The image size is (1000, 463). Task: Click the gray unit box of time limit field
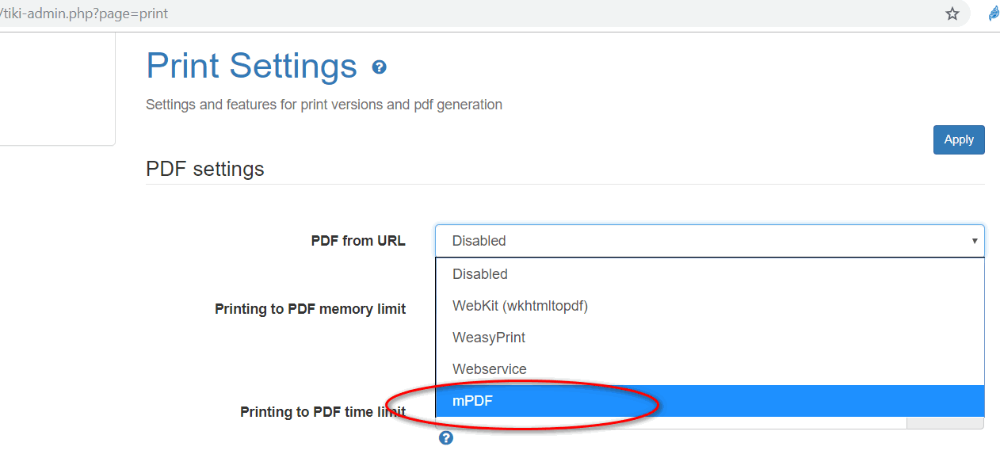pos(945,423)
